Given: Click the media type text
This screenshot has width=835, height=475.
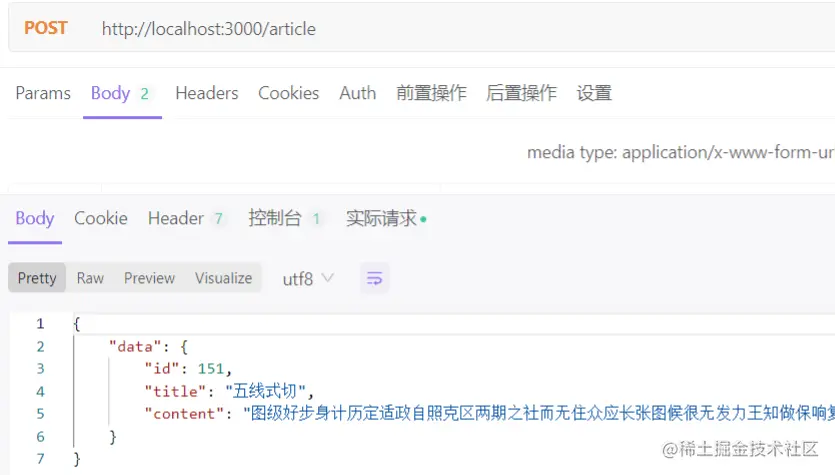Looking at the screenshot, I should 681,152.
